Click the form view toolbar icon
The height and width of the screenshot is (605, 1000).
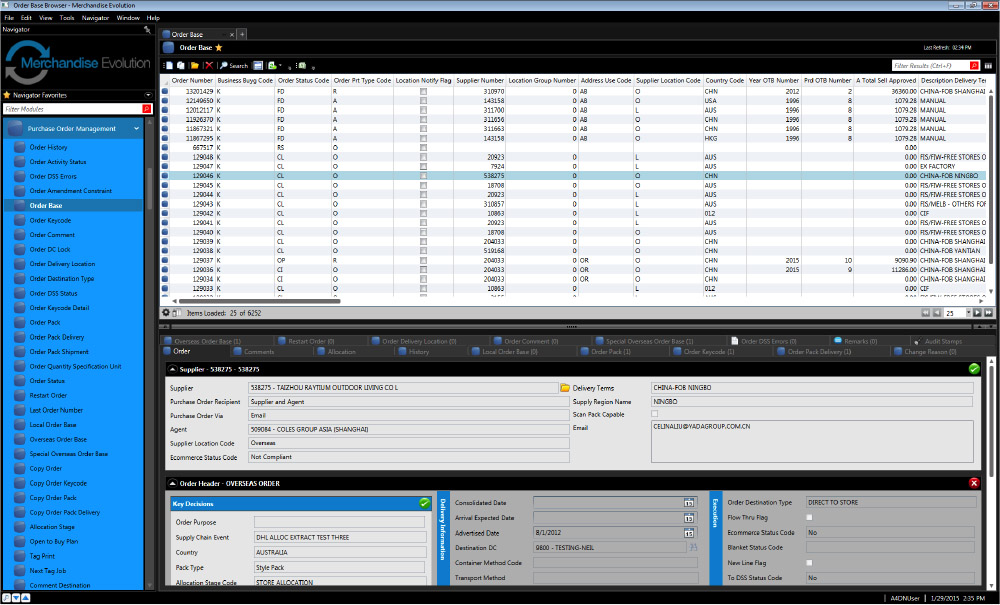pos(258,66)
